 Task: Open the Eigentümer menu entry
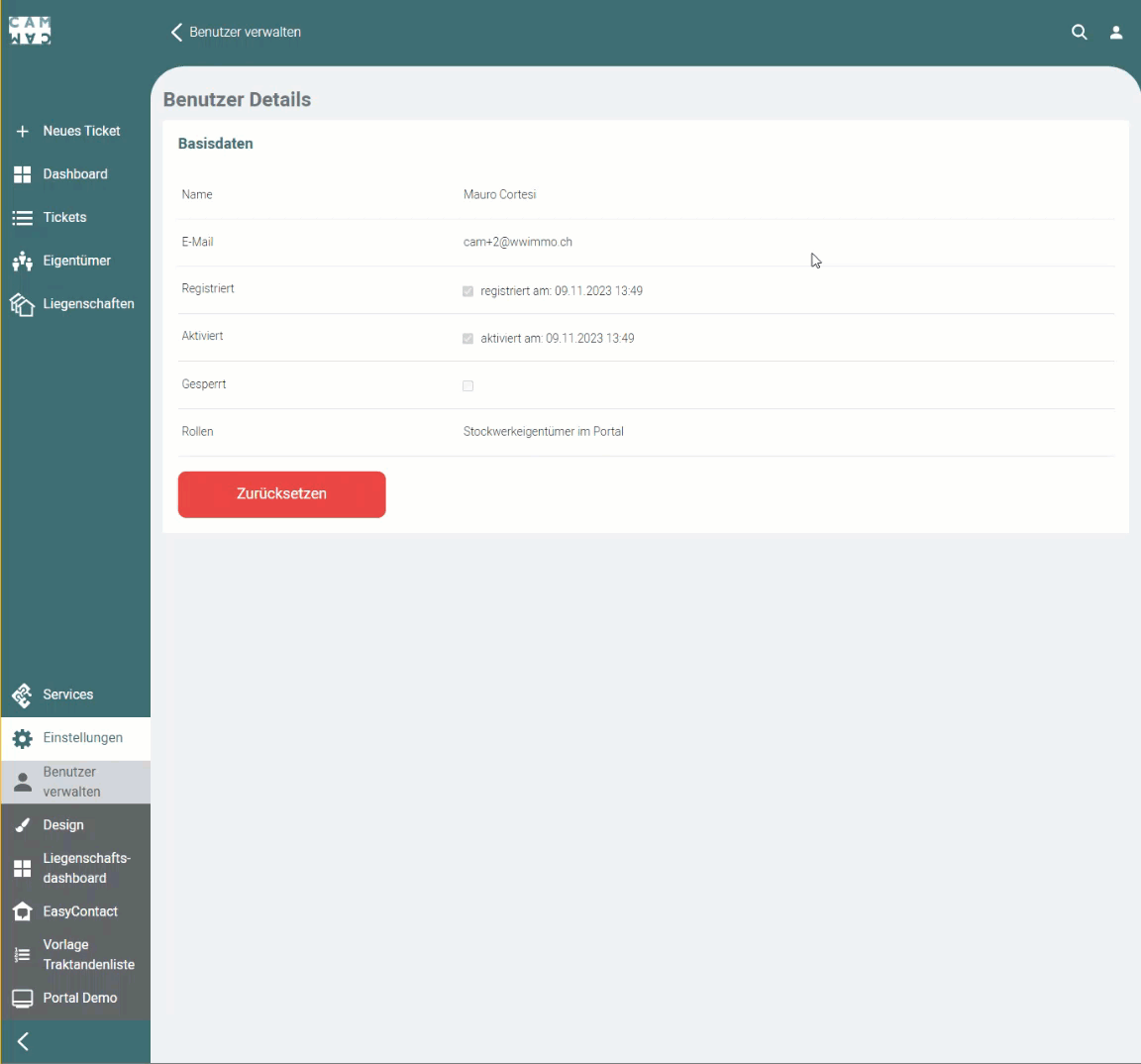tap(75, 261)
